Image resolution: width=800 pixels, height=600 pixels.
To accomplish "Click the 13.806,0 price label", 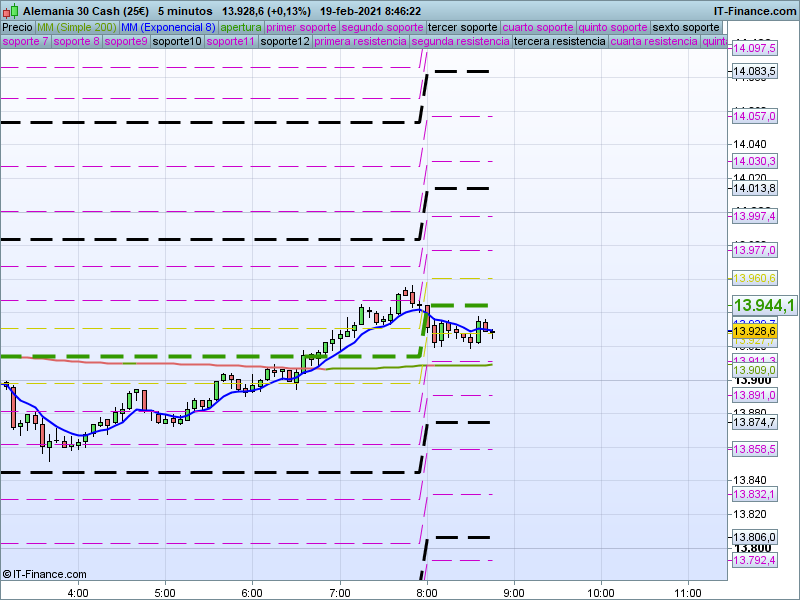I will point(754,537).
